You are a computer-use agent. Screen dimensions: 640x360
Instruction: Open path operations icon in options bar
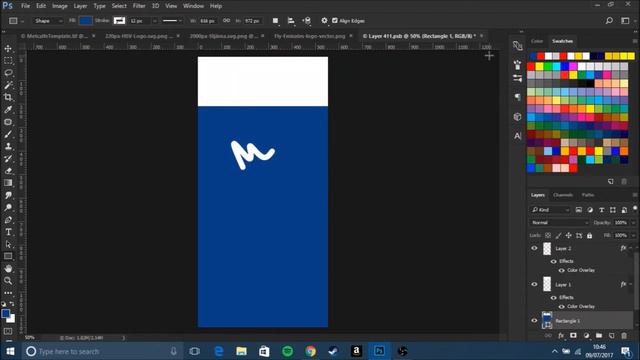276,20
